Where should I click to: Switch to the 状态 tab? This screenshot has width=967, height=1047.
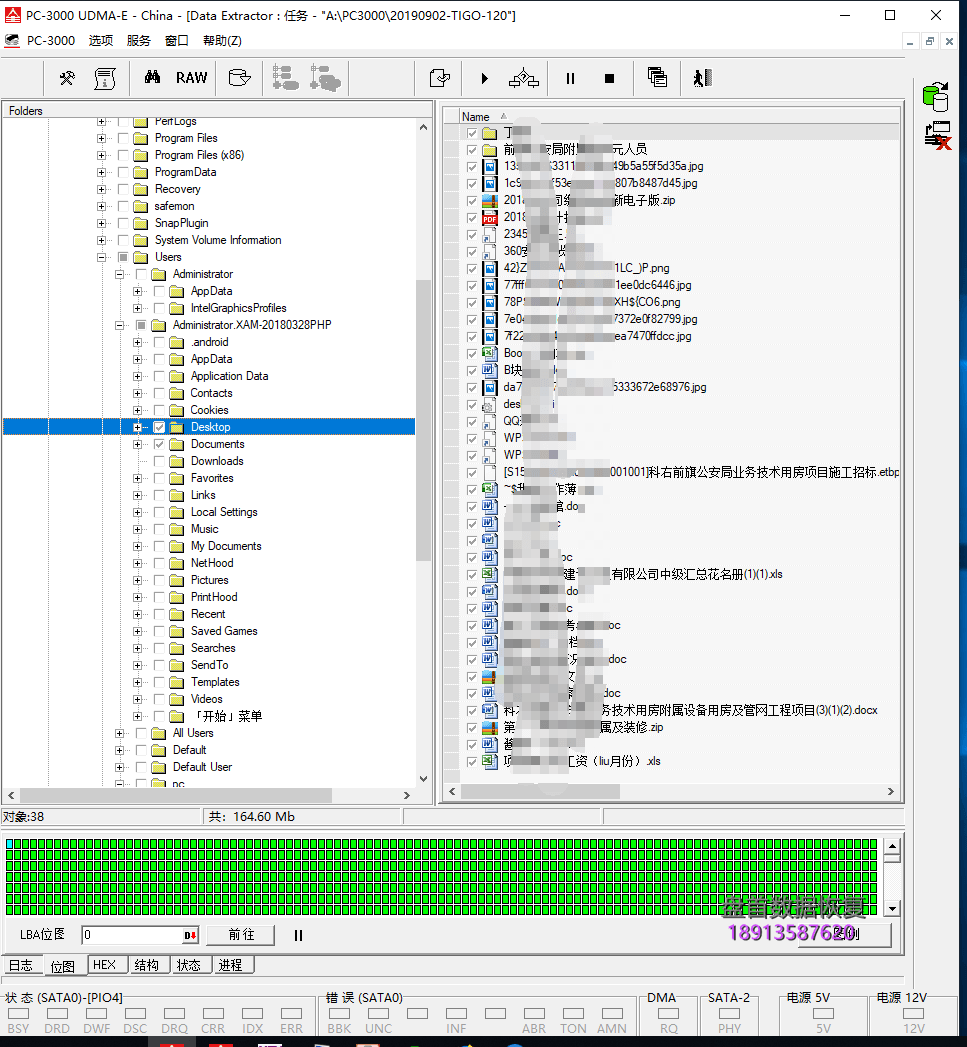189,965
